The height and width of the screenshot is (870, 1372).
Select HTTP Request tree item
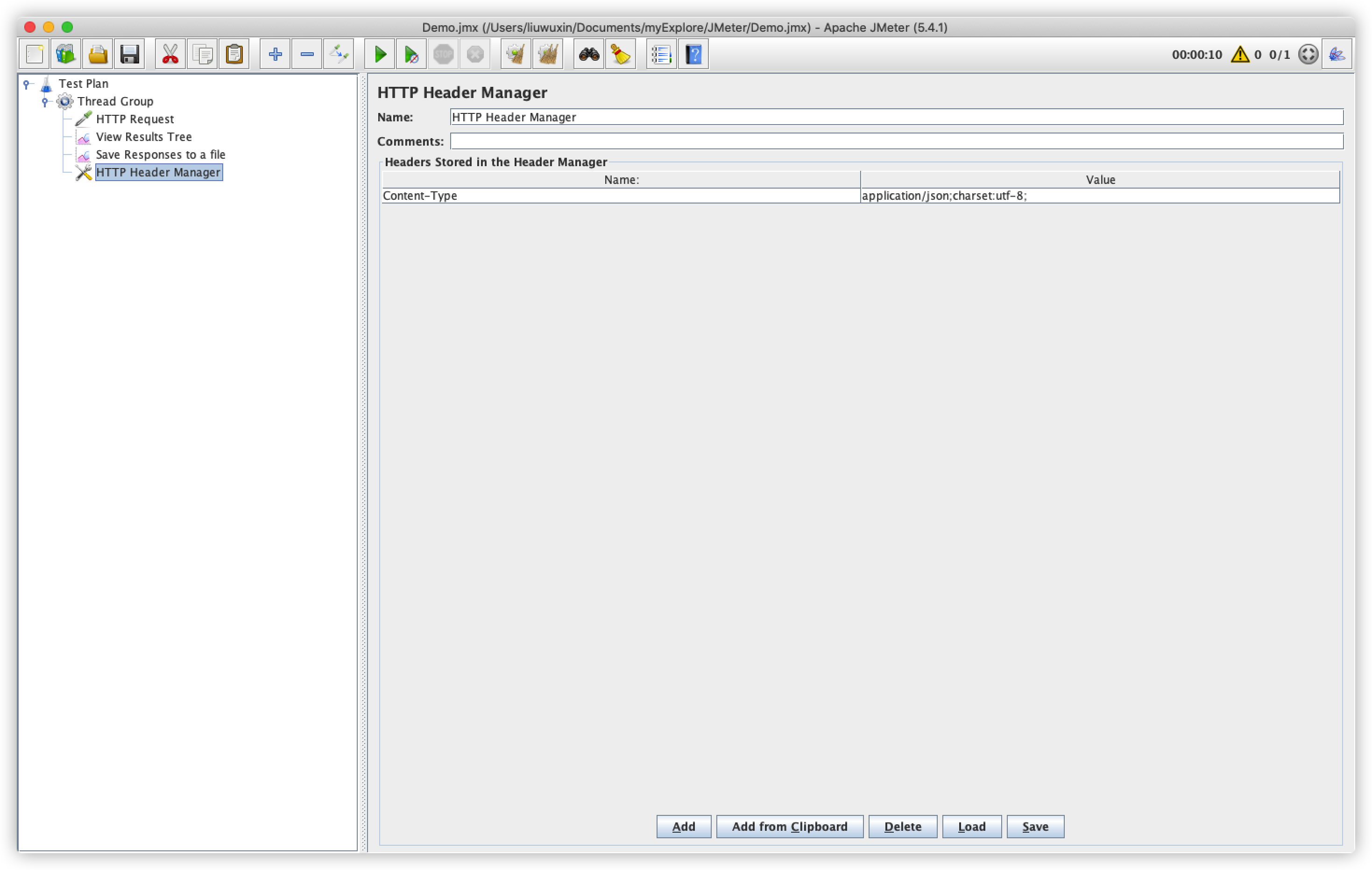point(134,119)
